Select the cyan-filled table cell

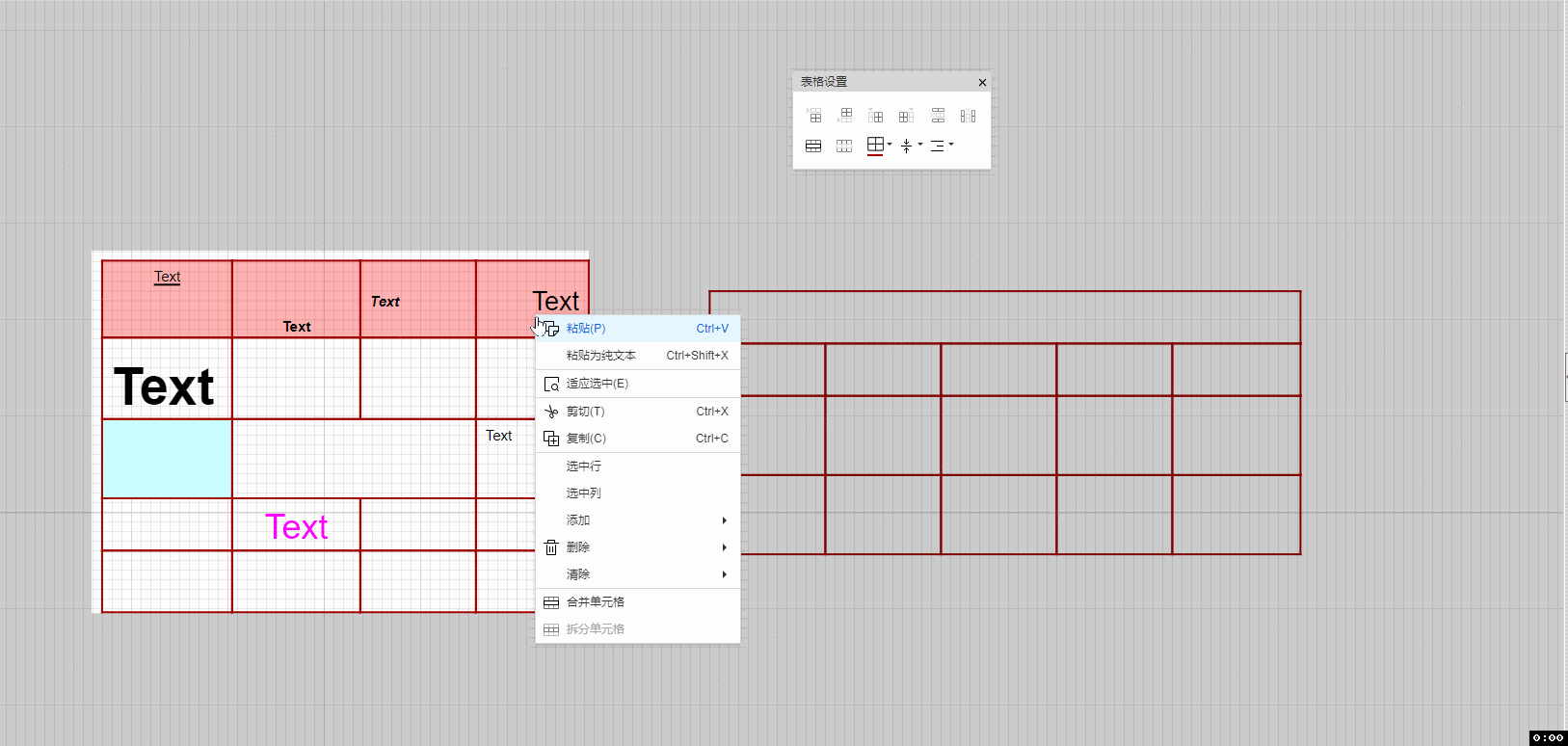pos(167,459)
